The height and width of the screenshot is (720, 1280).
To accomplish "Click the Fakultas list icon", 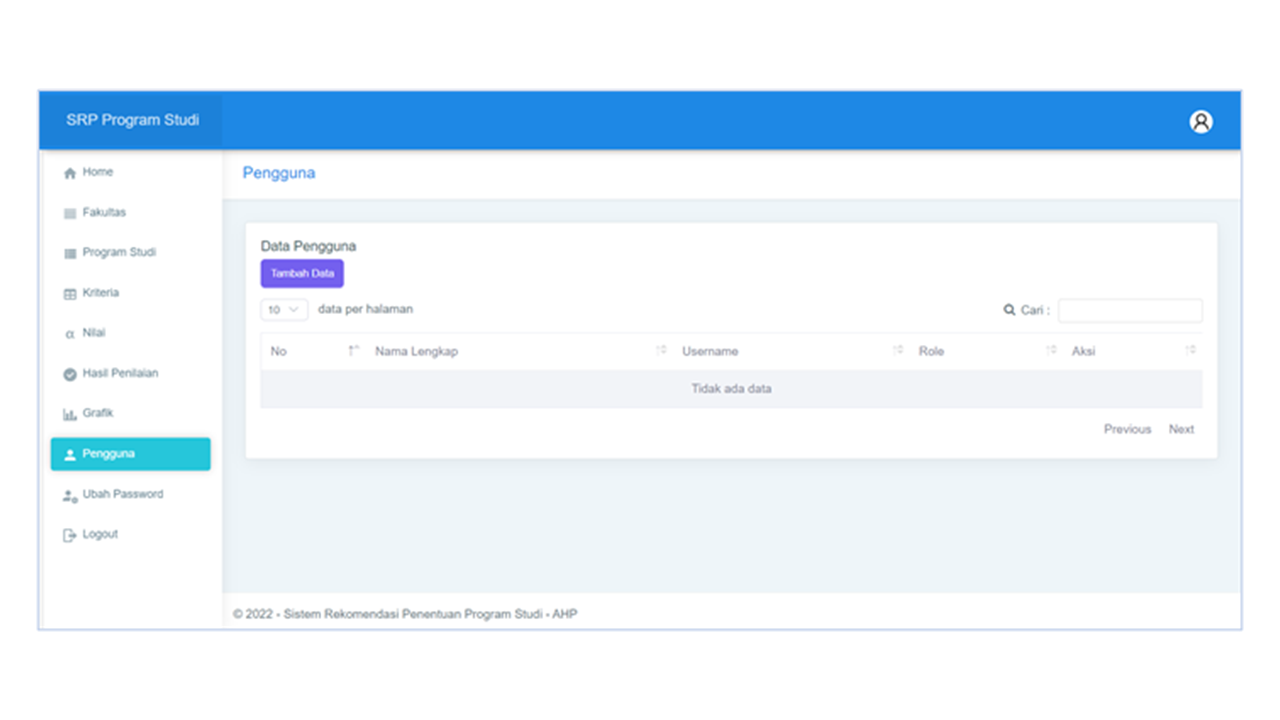I will click(x=70, y=214).
